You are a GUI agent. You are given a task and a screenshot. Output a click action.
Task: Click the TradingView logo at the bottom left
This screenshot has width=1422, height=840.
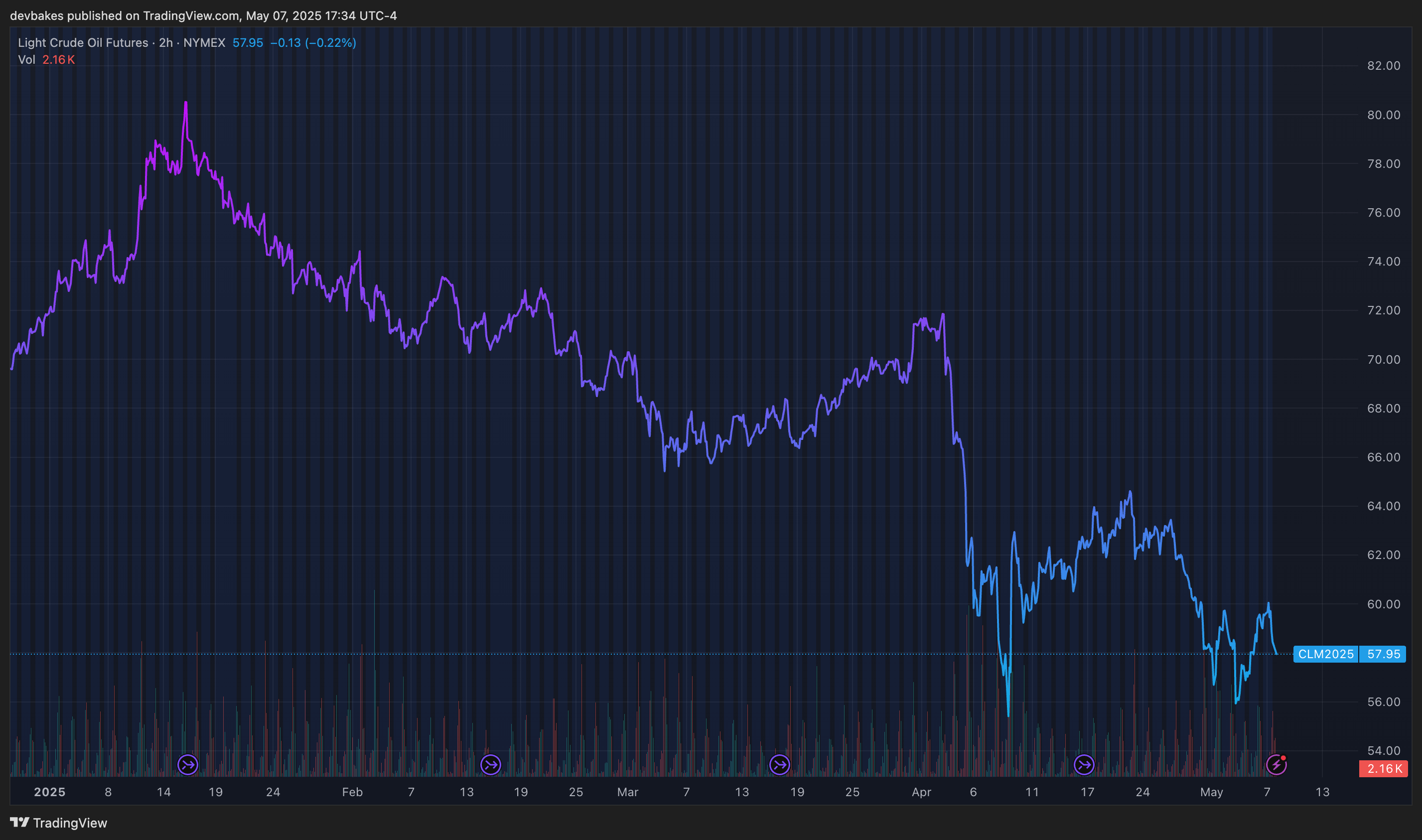[59, 823]
